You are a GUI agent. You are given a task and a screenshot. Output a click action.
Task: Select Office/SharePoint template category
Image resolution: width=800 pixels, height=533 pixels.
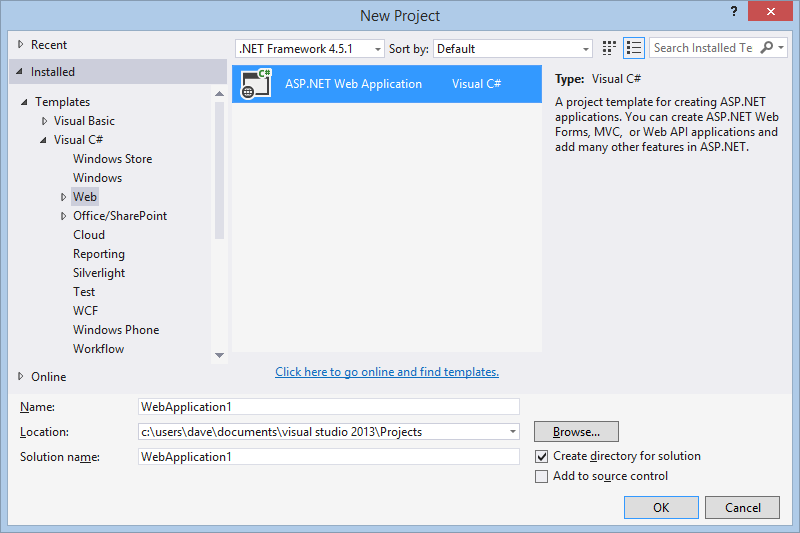tap(120, 216)
